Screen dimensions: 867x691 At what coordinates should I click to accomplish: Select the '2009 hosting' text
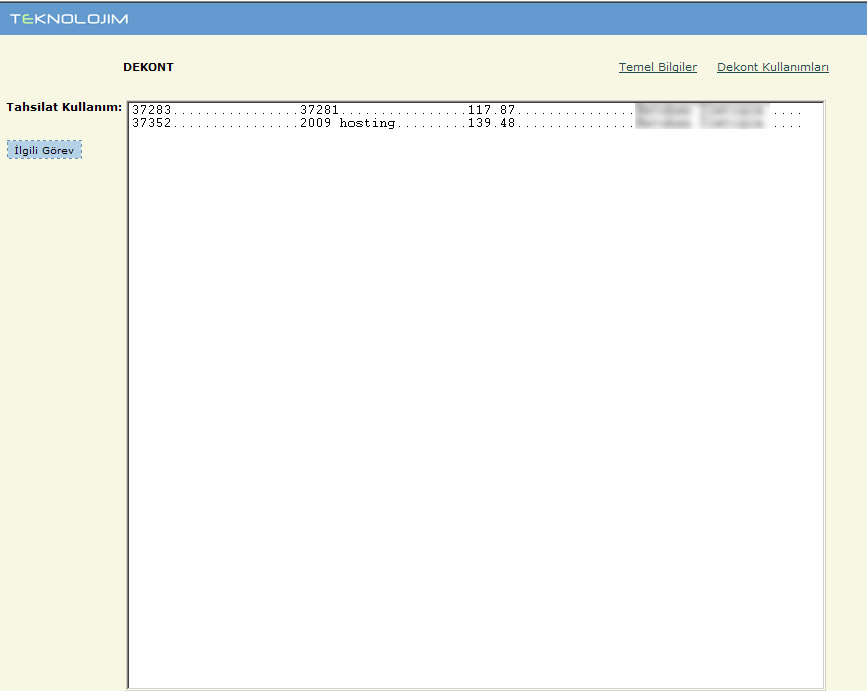347,123
